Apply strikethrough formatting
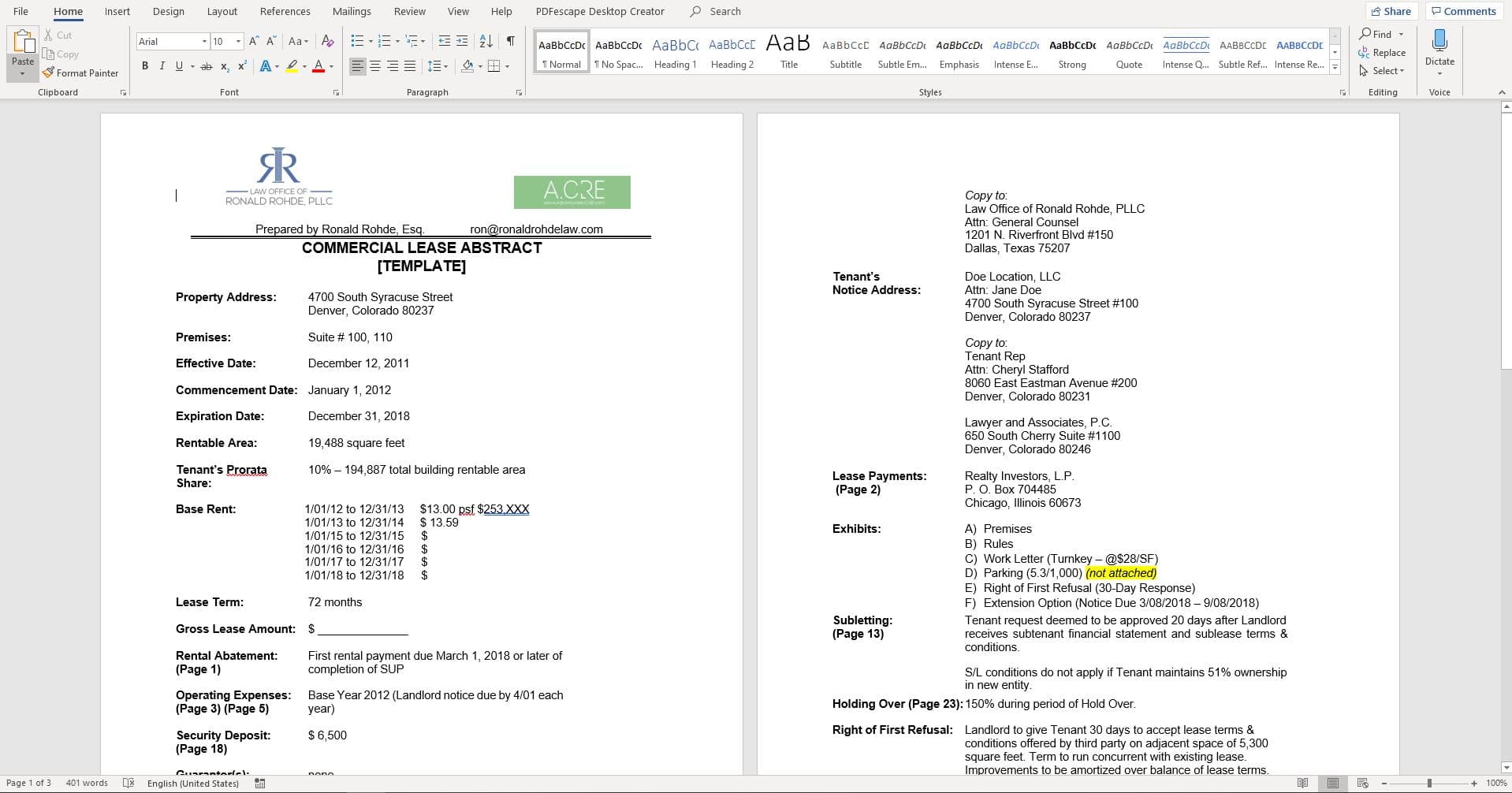This screenshot has height=793, width=1512. [207, 66]
